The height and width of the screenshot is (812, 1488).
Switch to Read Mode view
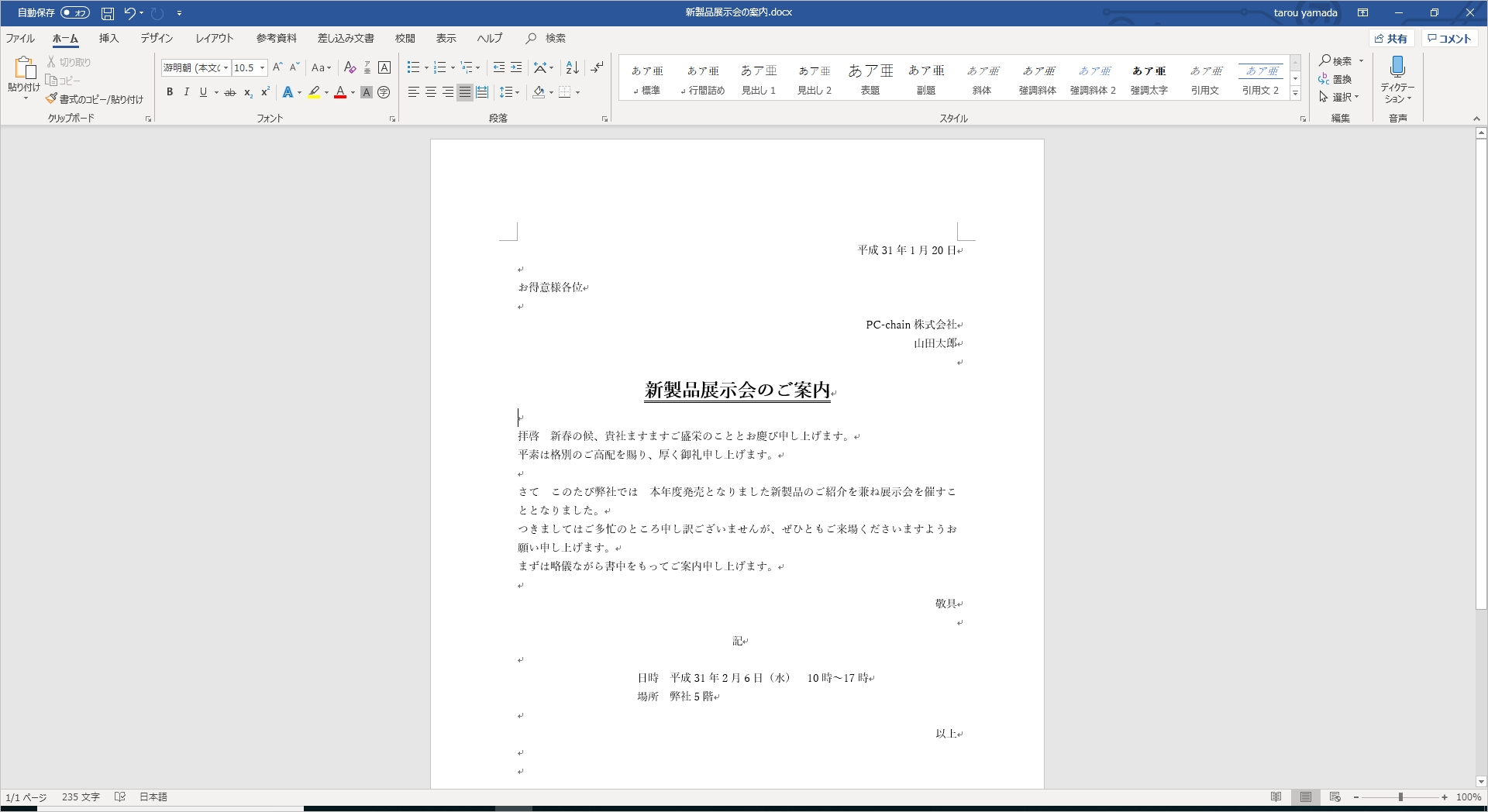pyautogui.click(x=1276, y=797)
